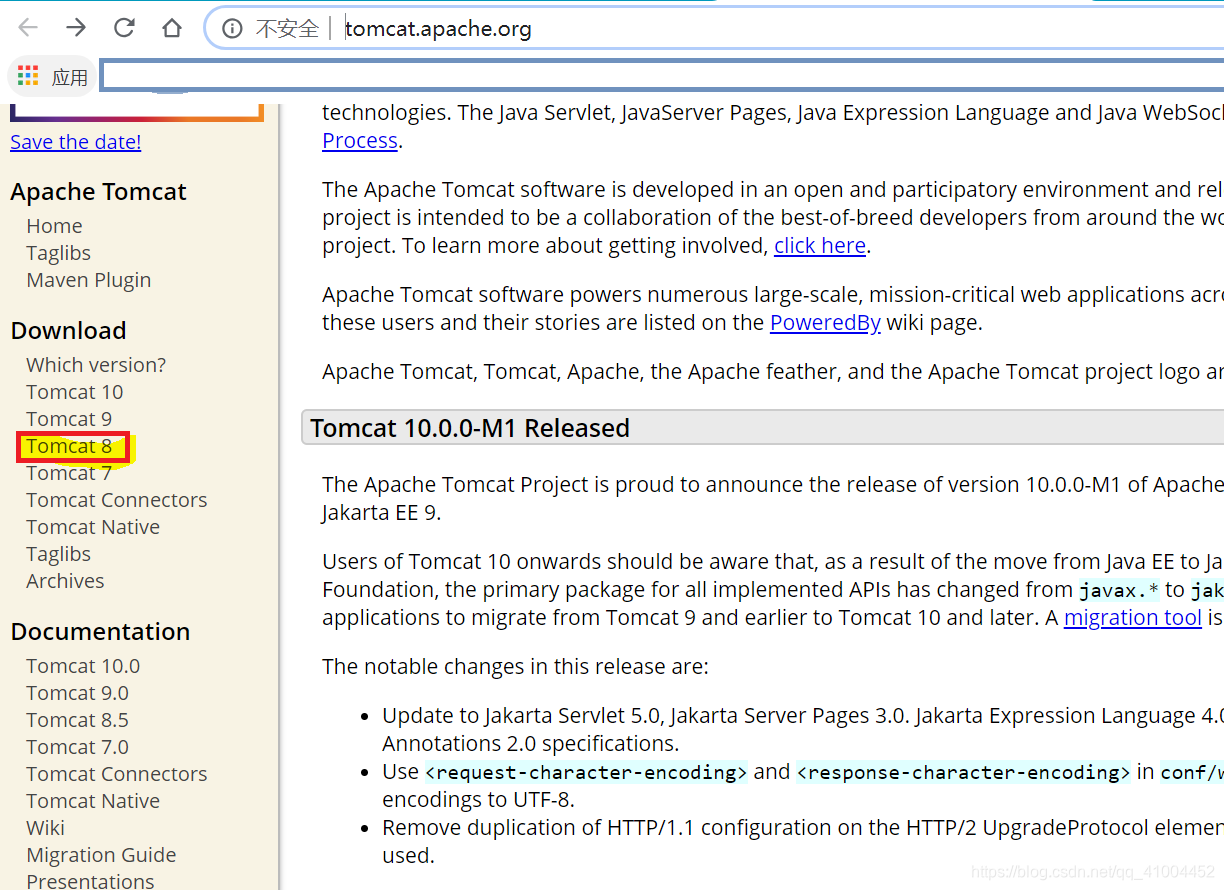Open Tomcat 9.0 documentation
This screenshot has height=890, width=1224.
[x=77, y=693]
